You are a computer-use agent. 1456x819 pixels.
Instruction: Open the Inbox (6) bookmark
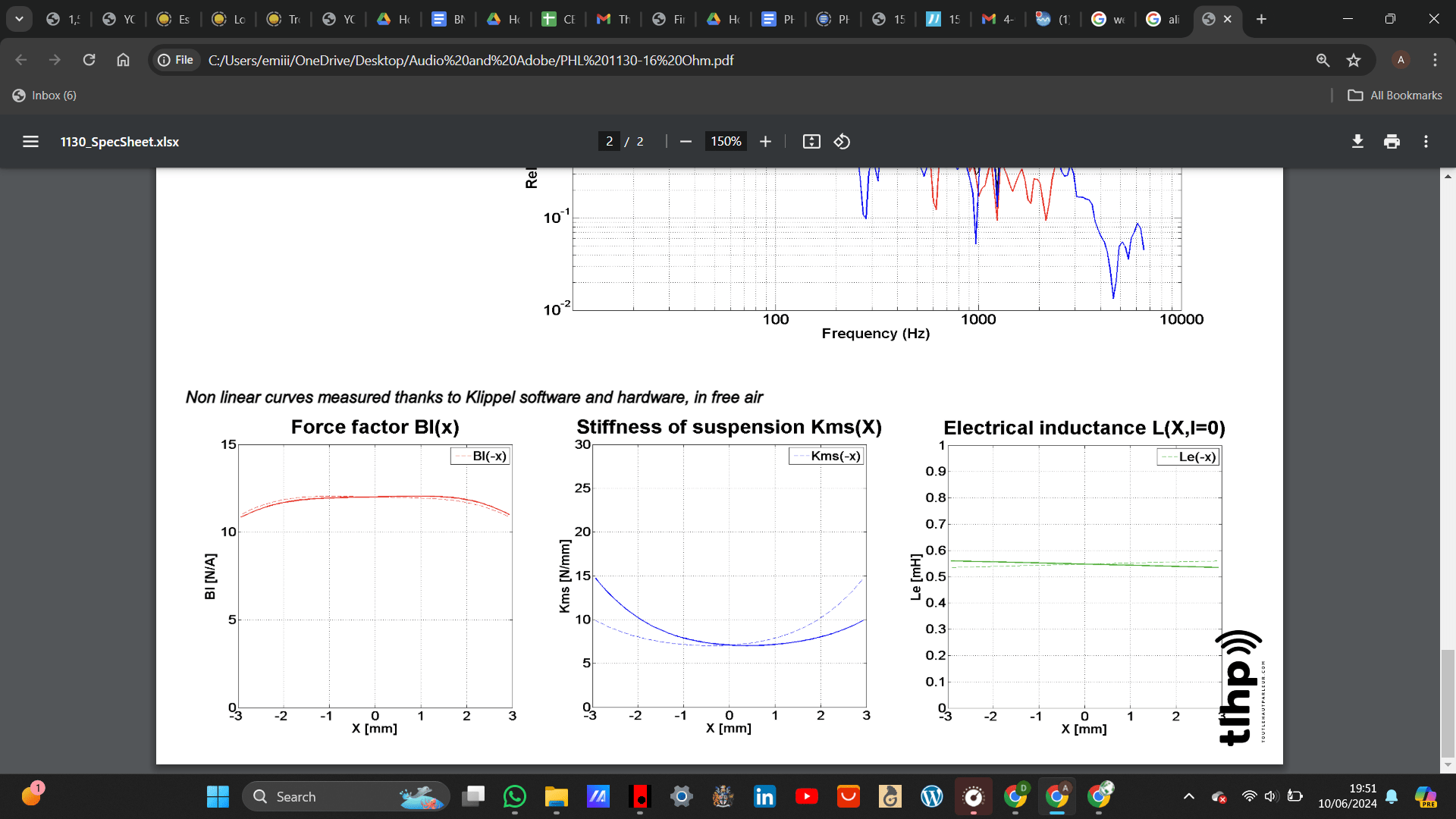pyautogui.click(x=45, y=96)
